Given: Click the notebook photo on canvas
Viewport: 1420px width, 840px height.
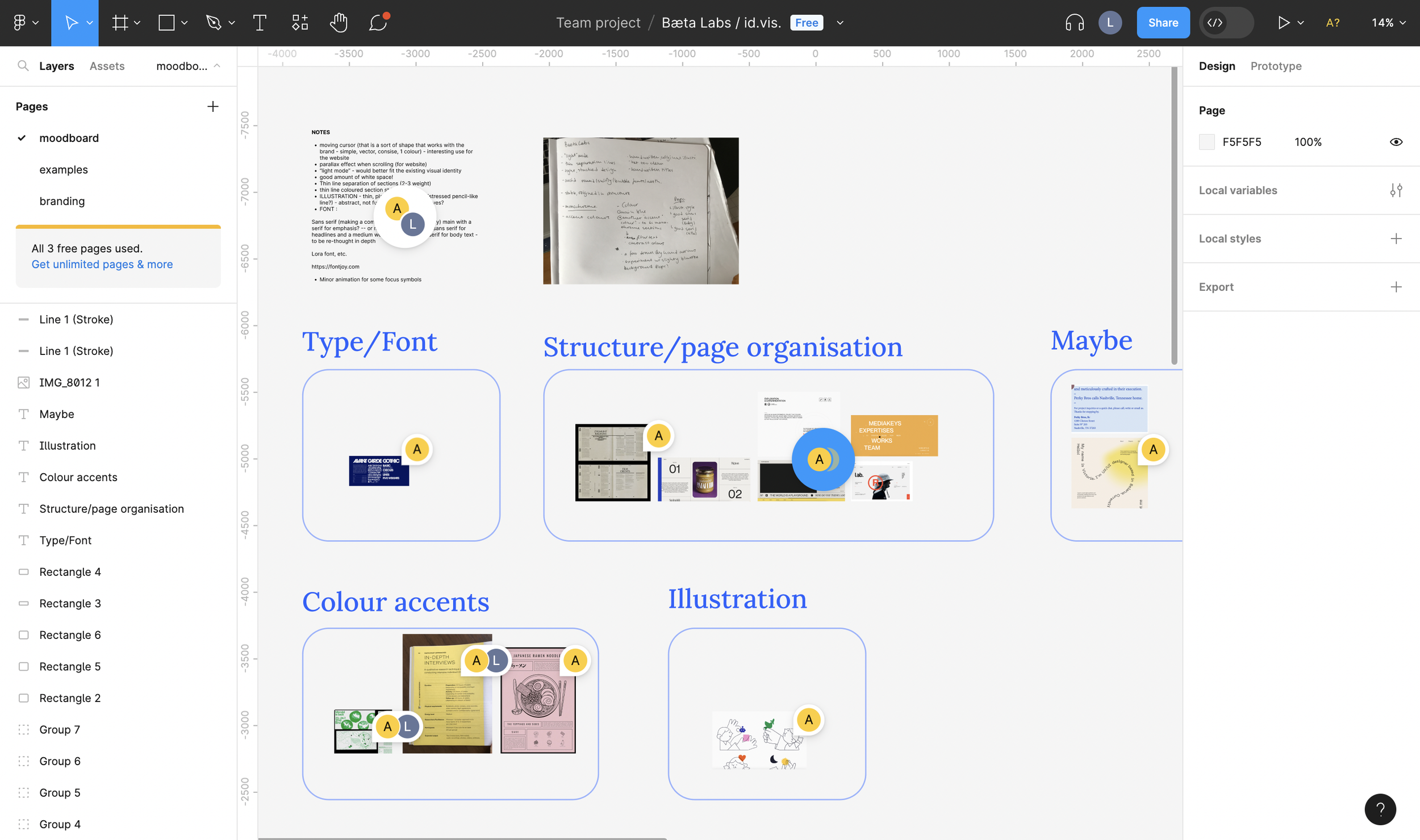Looking at the screenshot, I should click(641, 211).
